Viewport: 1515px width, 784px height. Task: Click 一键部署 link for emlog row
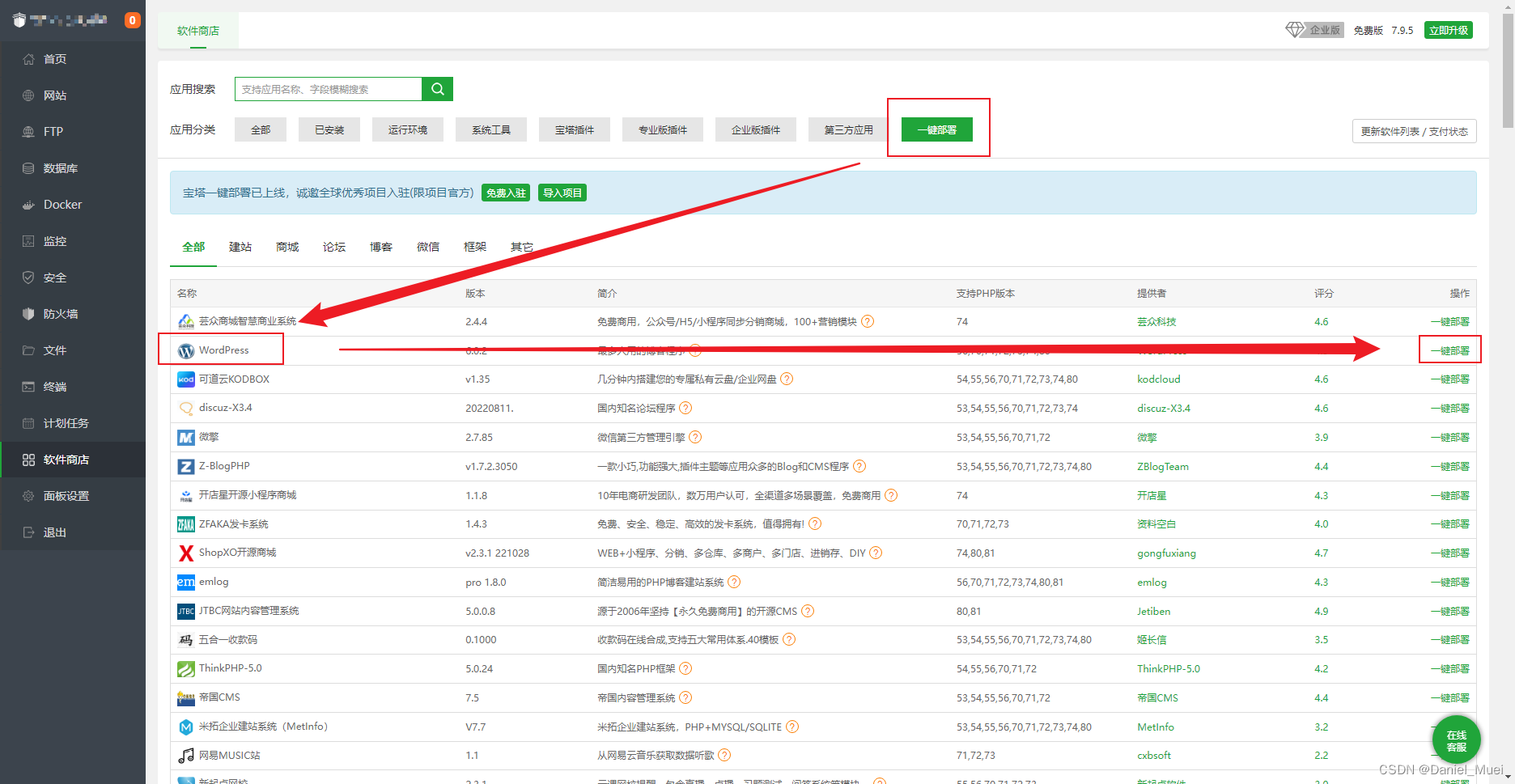pyautogui.click(x=1449, y=583)
